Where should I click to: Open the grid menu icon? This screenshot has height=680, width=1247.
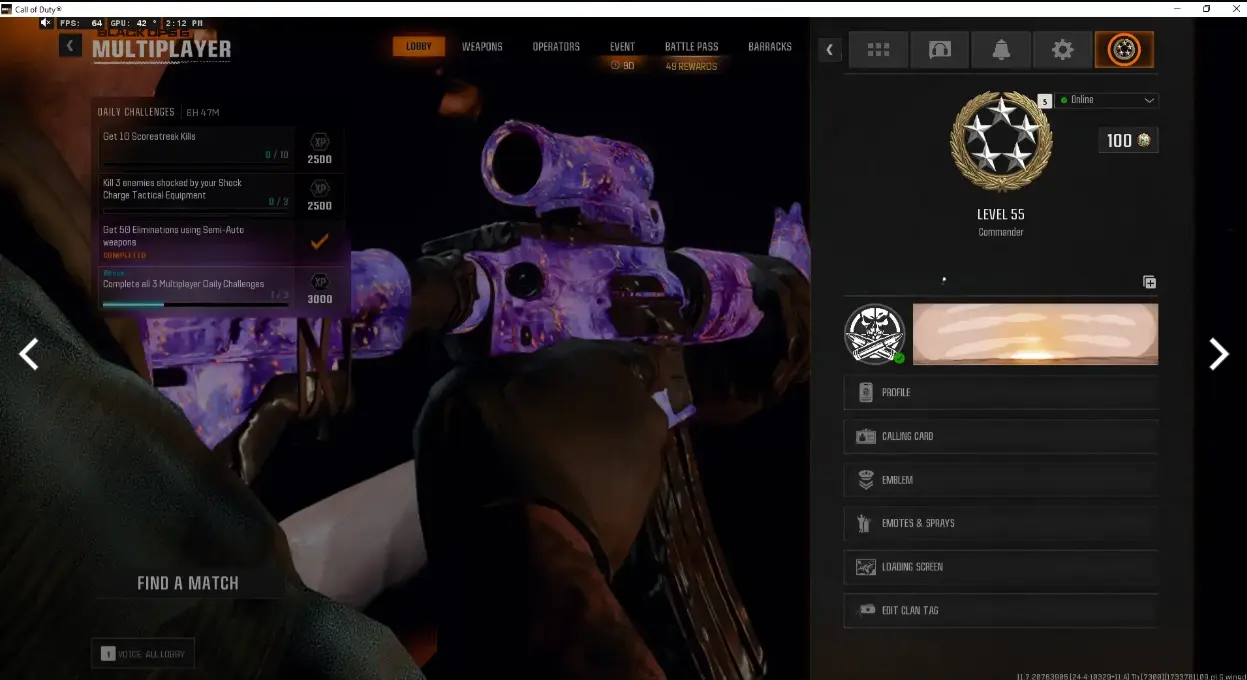[x=878, y=50]
